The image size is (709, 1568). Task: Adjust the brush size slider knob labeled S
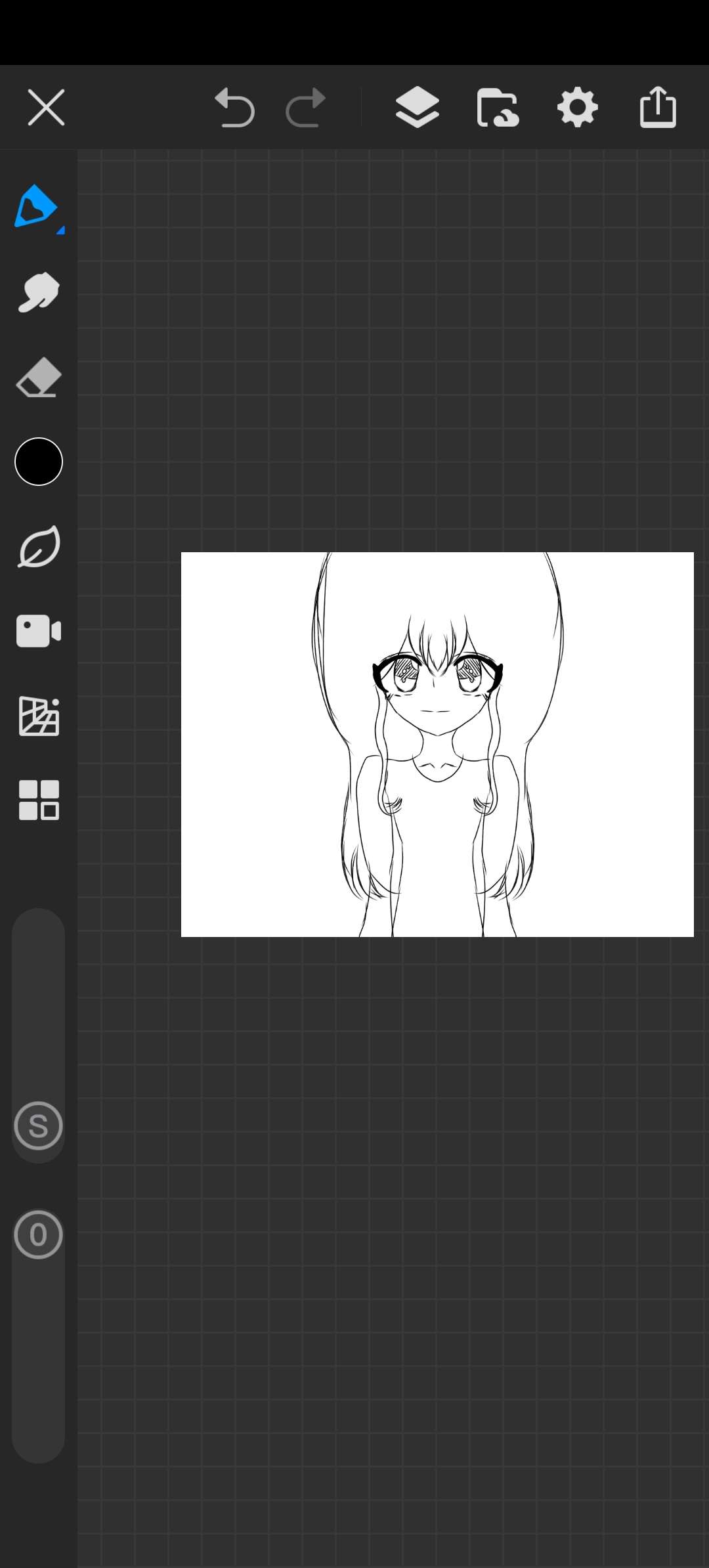pyautogui.click(x=38, y=1125)
